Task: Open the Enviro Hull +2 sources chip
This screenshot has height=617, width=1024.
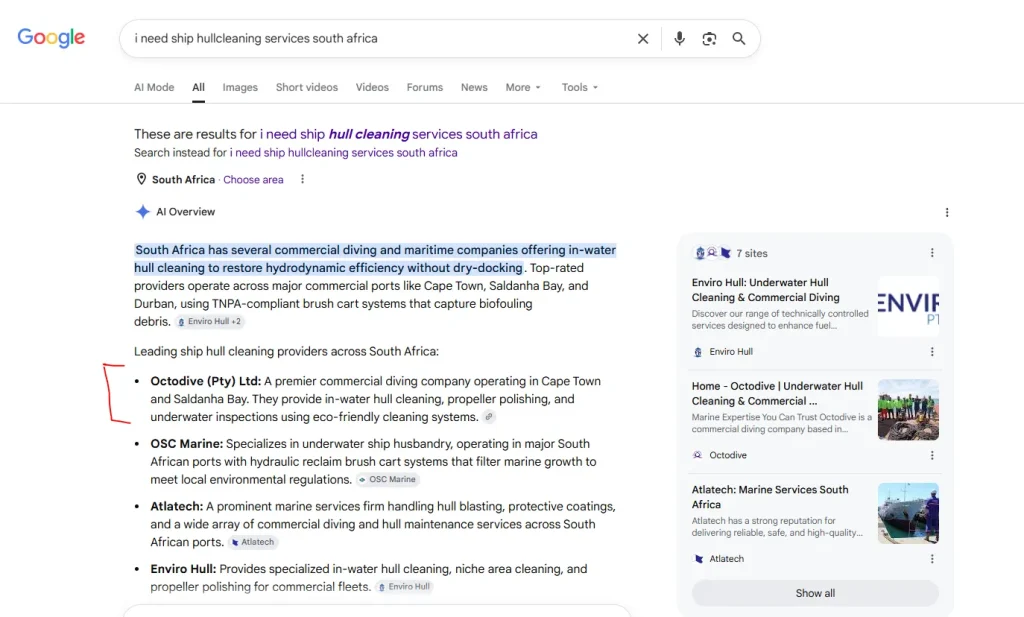Action: 210,321
